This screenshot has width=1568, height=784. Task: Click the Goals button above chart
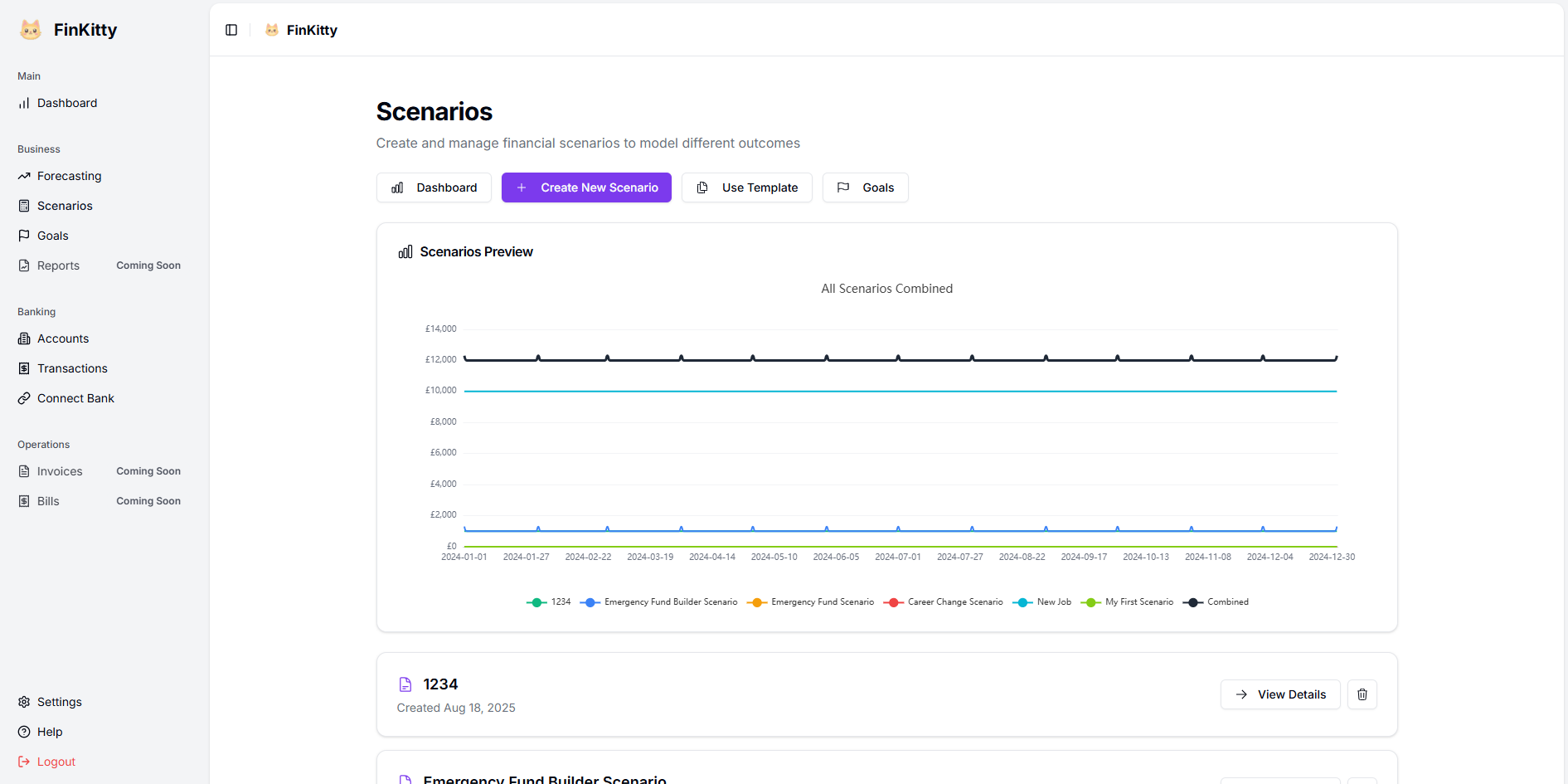[x=866, y=187]
